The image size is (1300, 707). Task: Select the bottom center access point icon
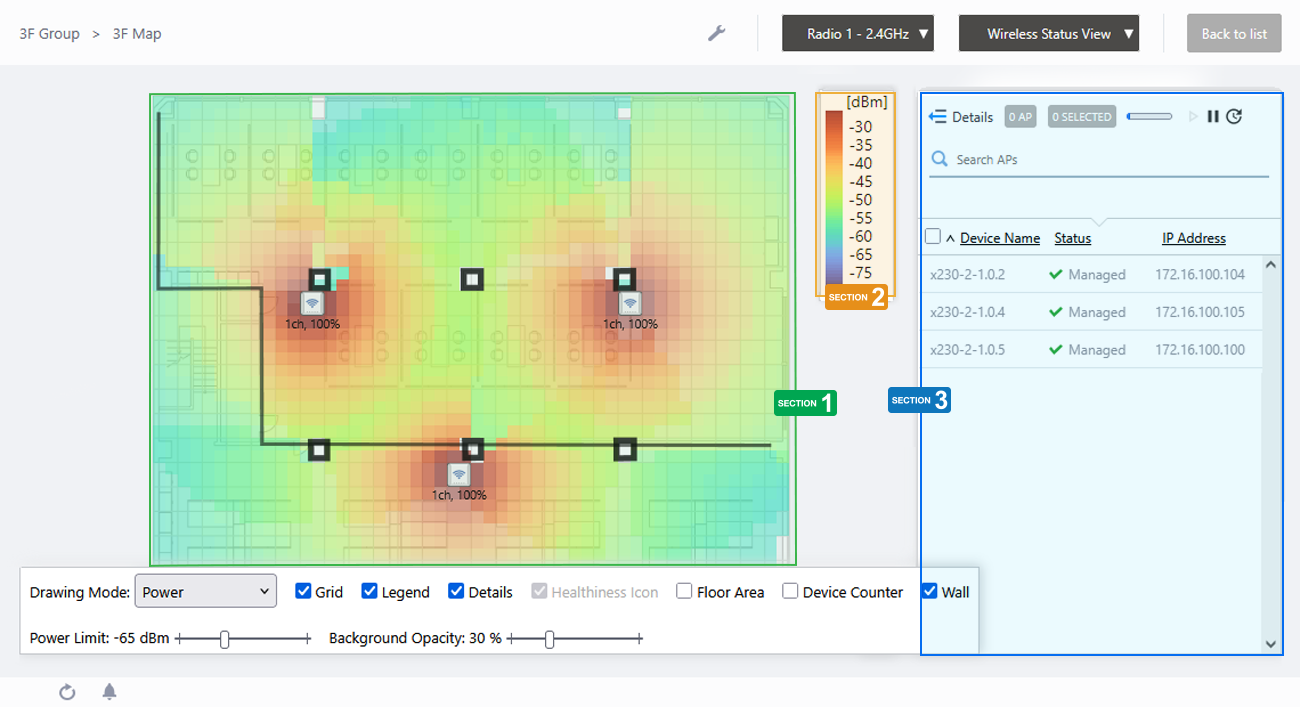(459, 474)
